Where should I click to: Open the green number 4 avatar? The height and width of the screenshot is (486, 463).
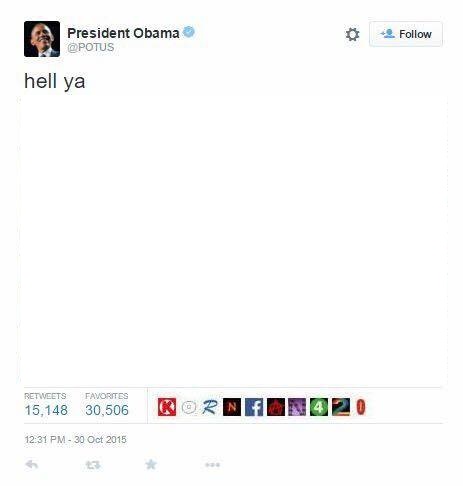coord(319,407)
